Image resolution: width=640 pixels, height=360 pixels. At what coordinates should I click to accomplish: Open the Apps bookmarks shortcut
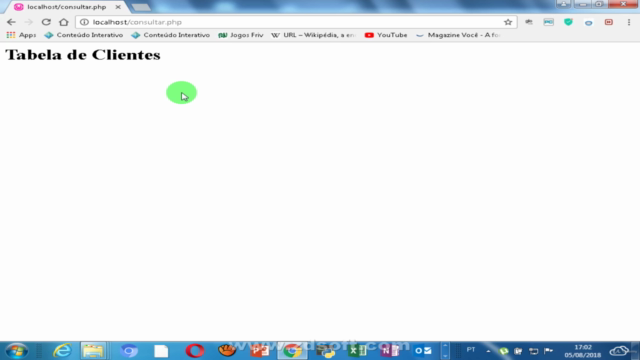click(21, 35)
